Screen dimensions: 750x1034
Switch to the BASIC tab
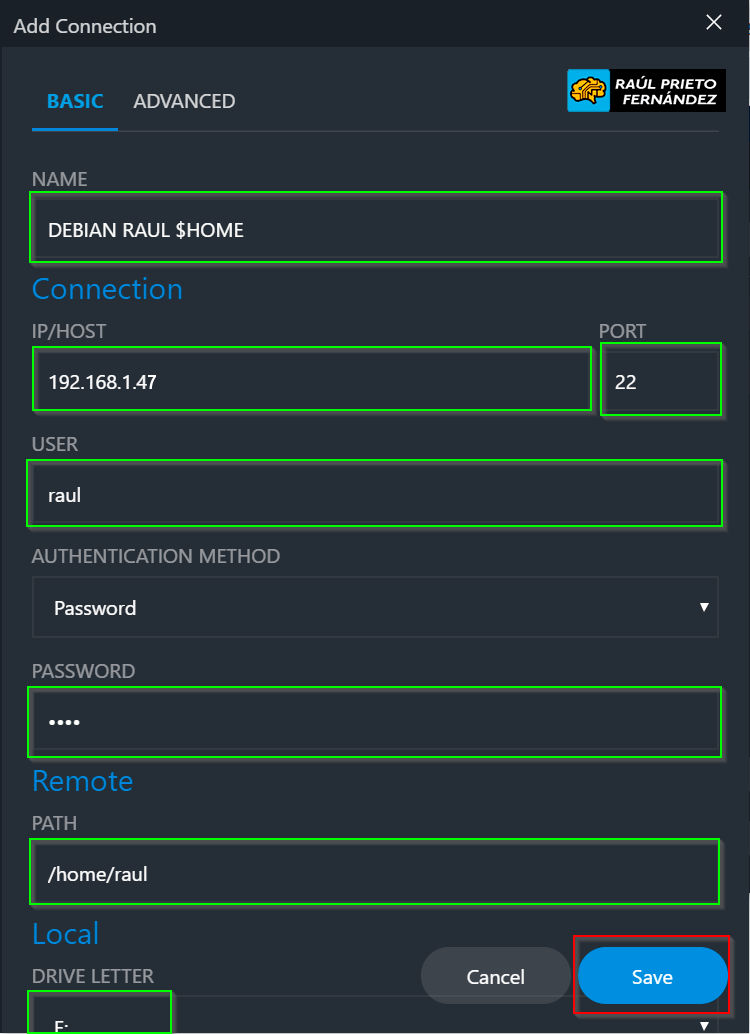[75, 101]
